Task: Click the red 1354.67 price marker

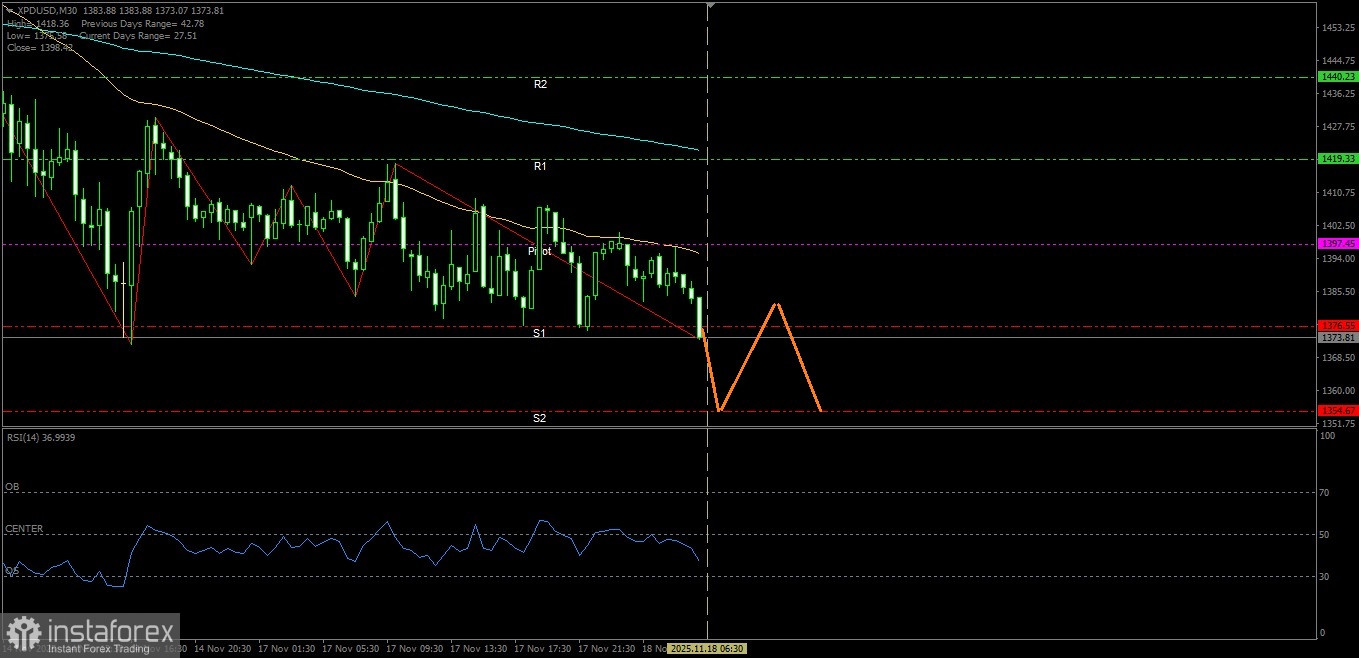Action: 1337,410
